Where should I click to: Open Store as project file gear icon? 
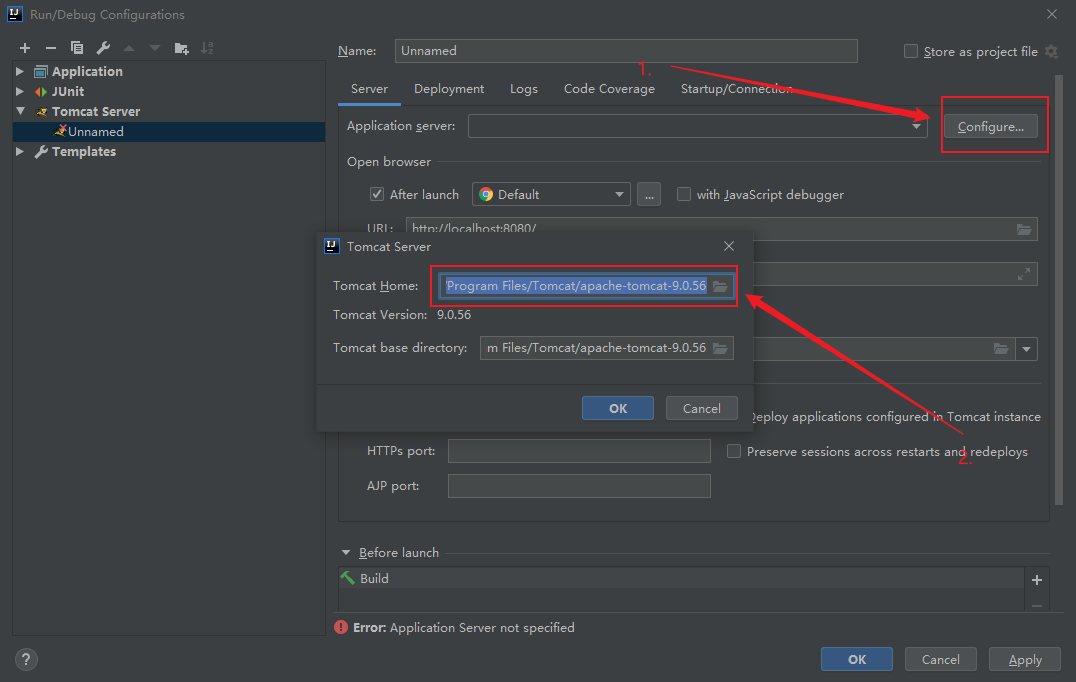point(1051,51)
